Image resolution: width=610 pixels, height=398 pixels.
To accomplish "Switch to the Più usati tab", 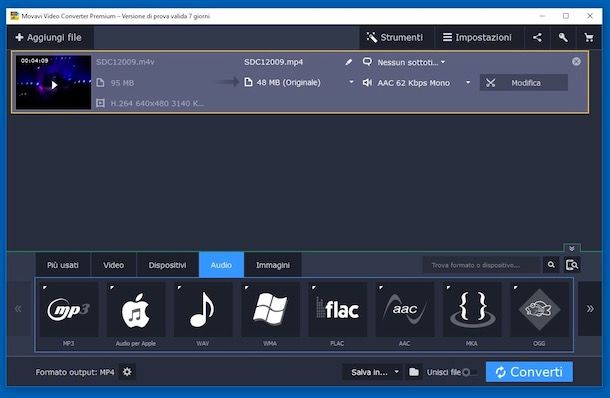I will (63, 265).
